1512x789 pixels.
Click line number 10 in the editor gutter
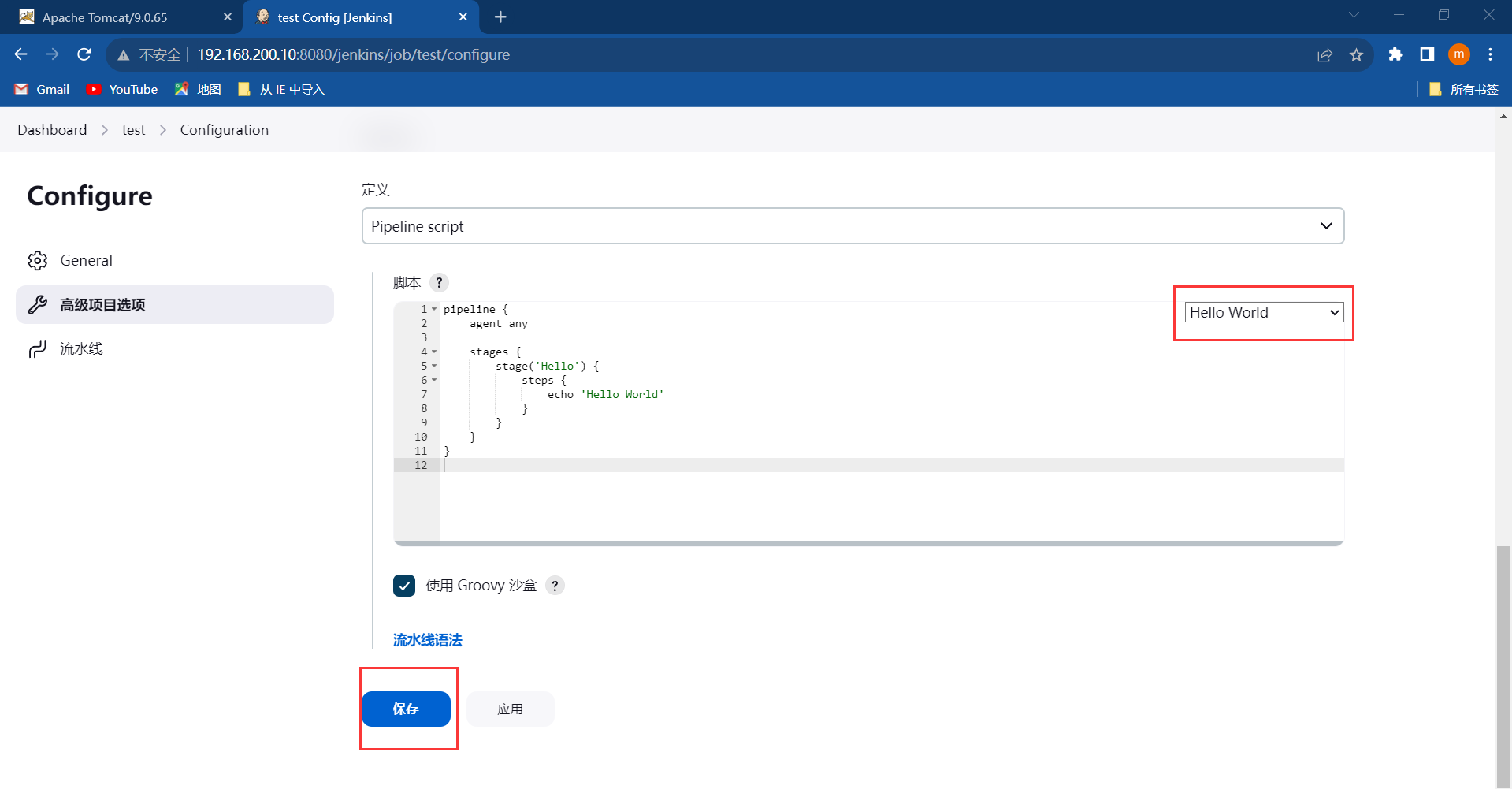tap(421, 437)
